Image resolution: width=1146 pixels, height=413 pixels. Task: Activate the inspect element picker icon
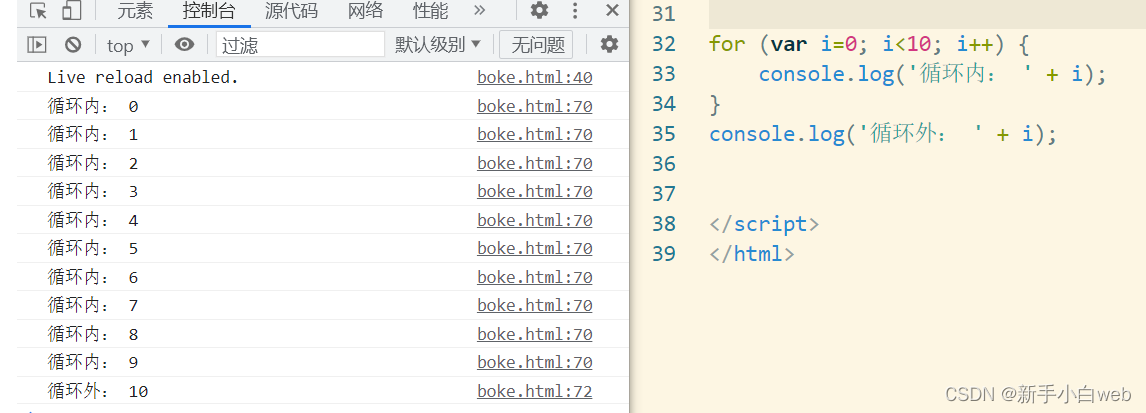point(38,11)
